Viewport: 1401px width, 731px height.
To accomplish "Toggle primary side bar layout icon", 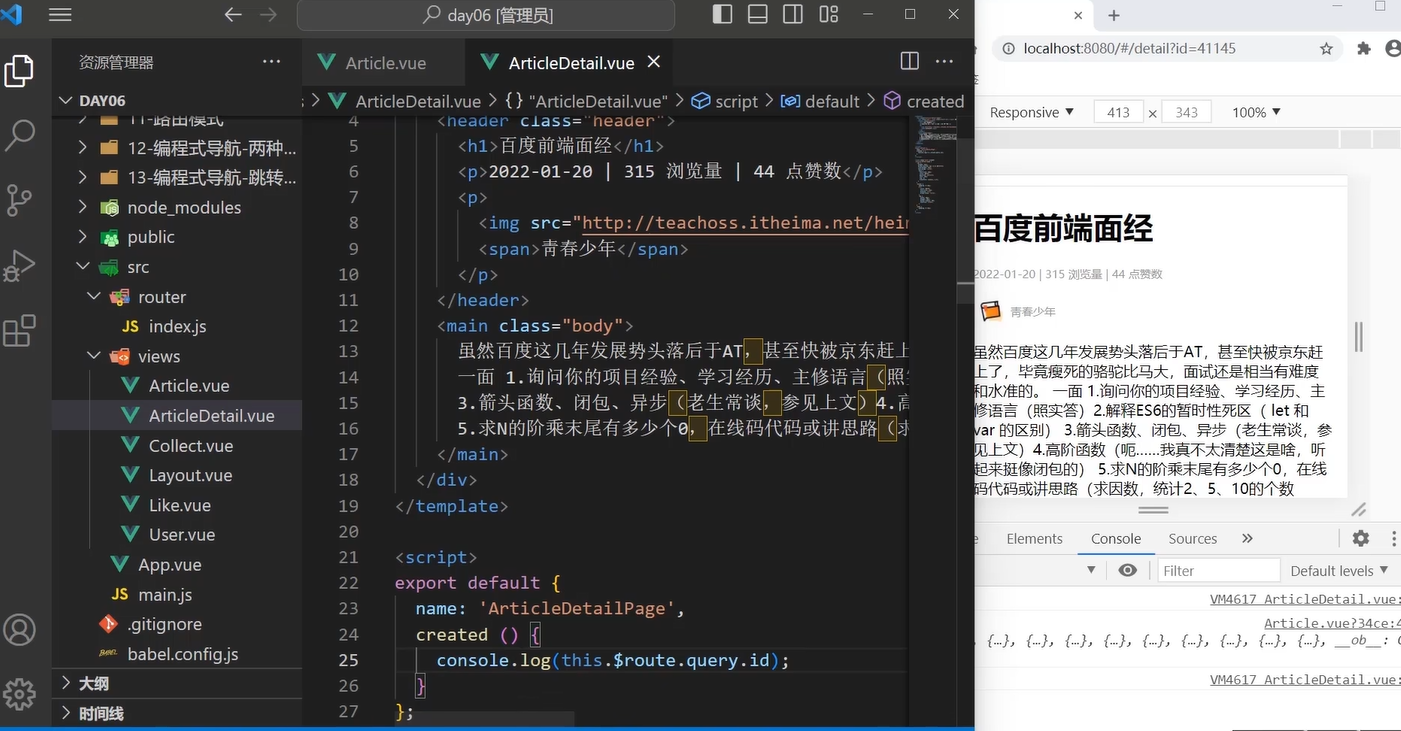I will (722, 14).
